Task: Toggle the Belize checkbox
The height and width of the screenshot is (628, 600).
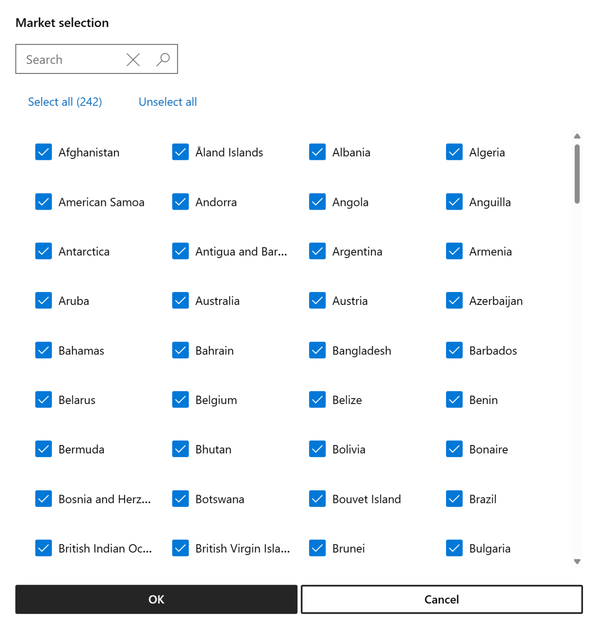Action: point(317,399)
